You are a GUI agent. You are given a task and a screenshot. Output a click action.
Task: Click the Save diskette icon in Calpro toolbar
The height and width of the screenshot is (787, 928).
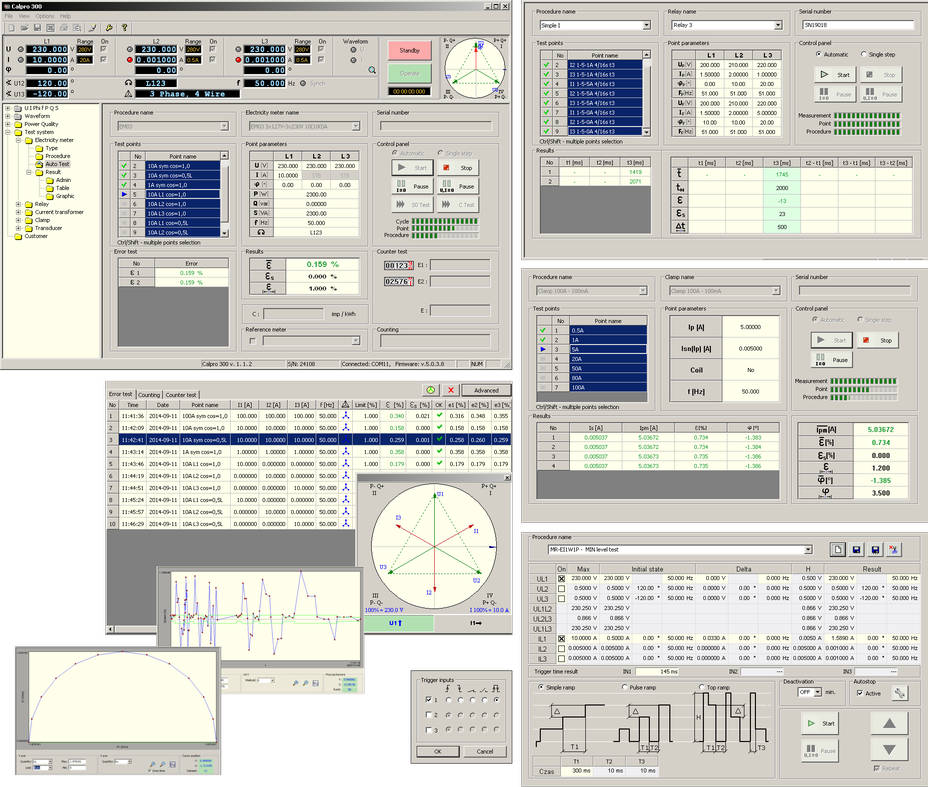[37, 28]
